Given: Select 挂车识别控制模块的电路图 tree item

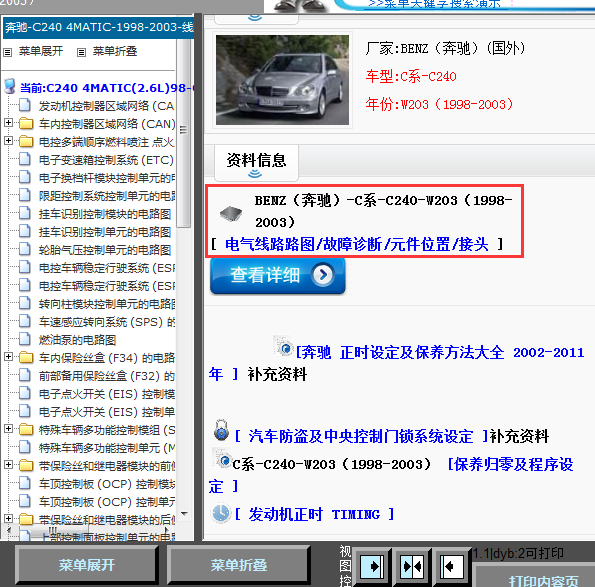Looking at the screenshot, I should click(x=104, y=213).
